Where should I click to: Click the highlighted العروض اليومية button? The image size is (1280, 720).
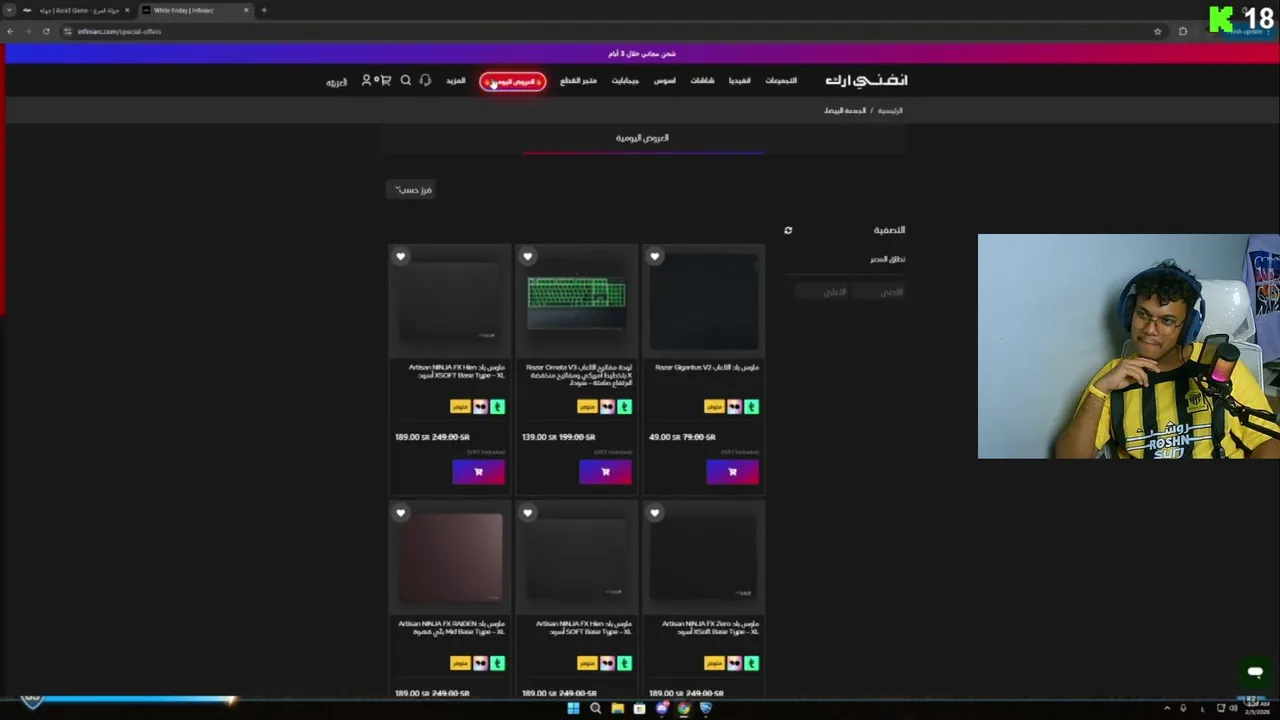coord(513,81)
